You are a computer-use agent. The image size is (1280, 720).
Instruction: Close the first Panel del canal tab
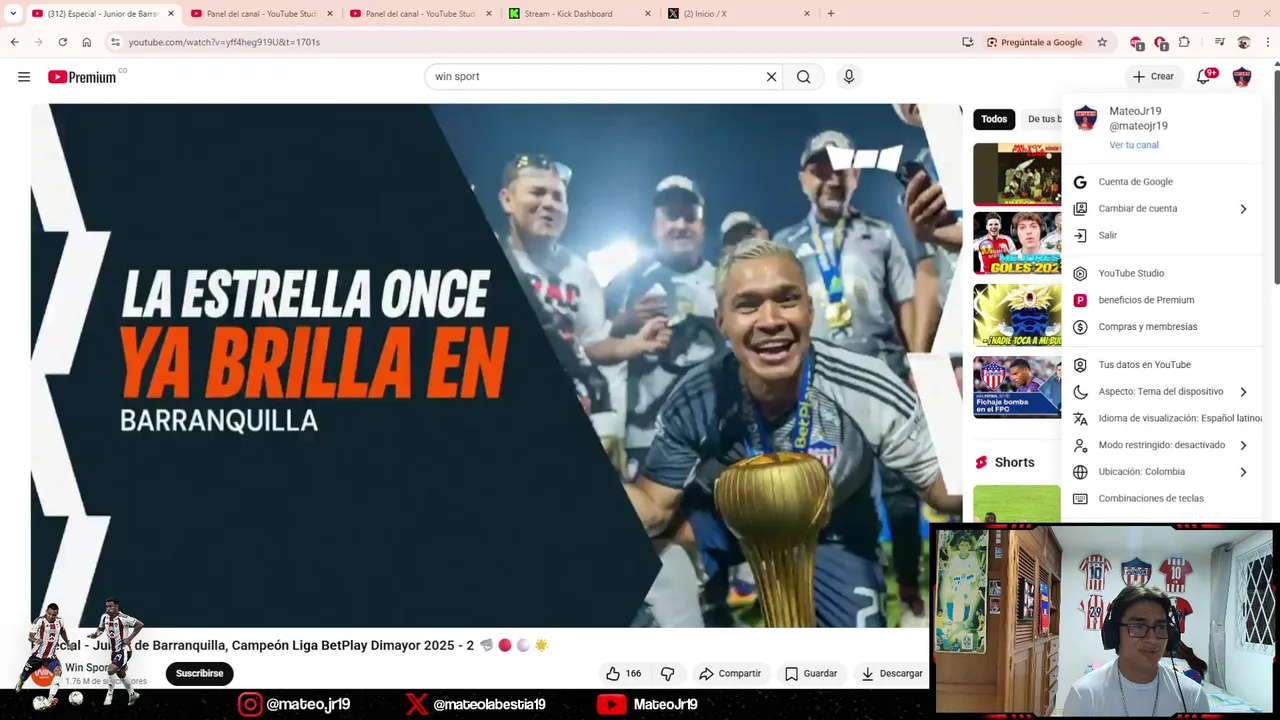point(330,14)
